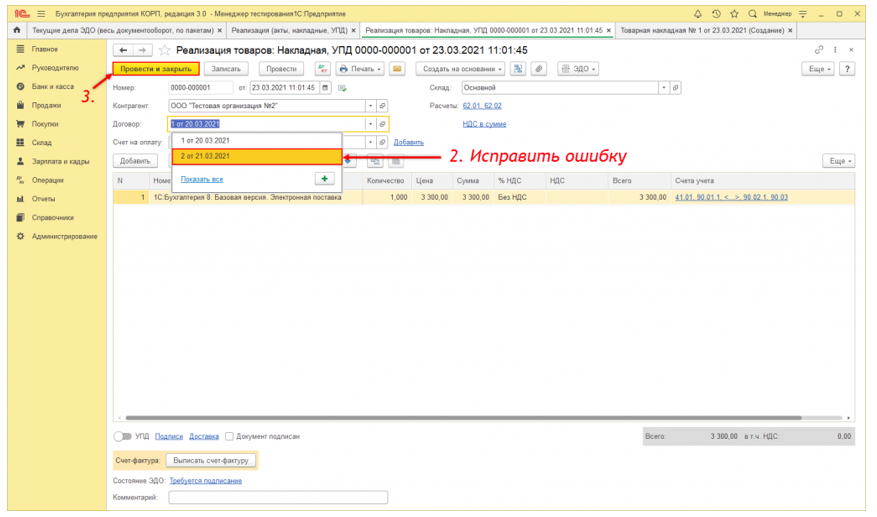Open Контрагент record with its open icon
This screenshot has height=517, width=877.
pos(382,106)
